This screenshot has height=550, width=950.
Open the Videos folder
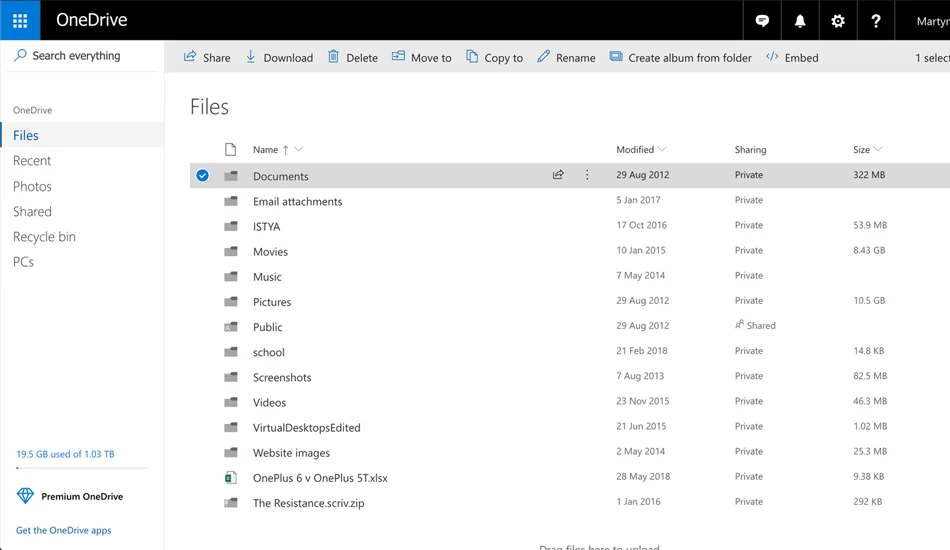click(x=269, y=402)
